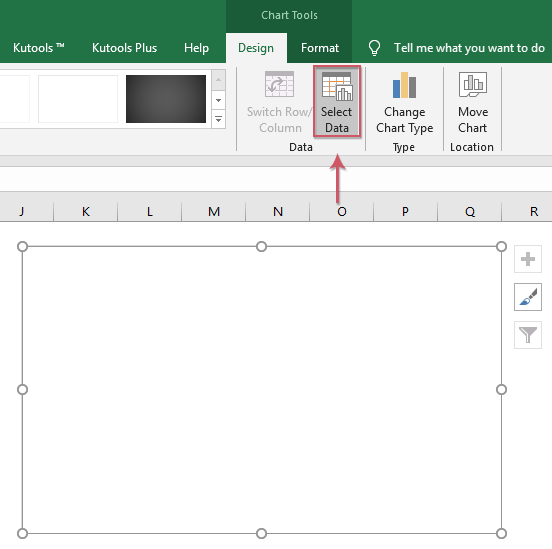Select column K header
Image resolution: width=552 pixels, height=549 pixels.
tap(86, 212)
